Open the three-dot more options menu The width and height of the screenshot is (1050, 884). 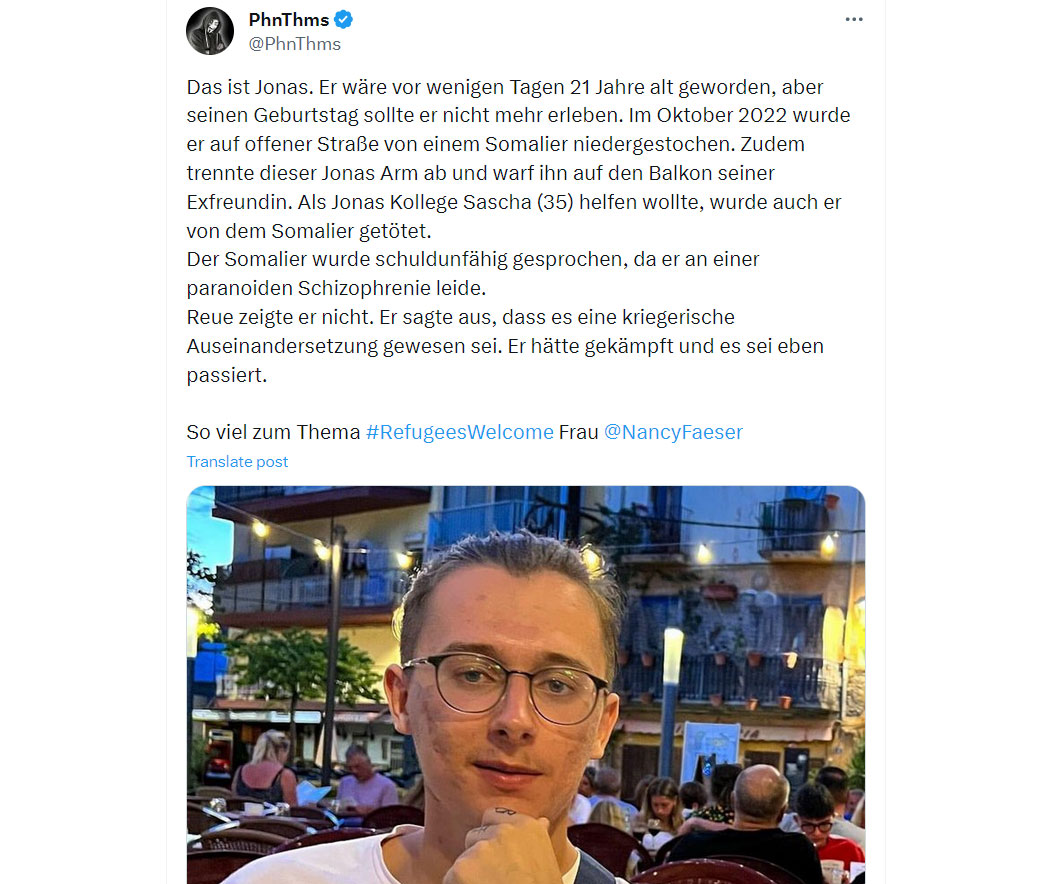pyautogui.click(x=854, y=19)
